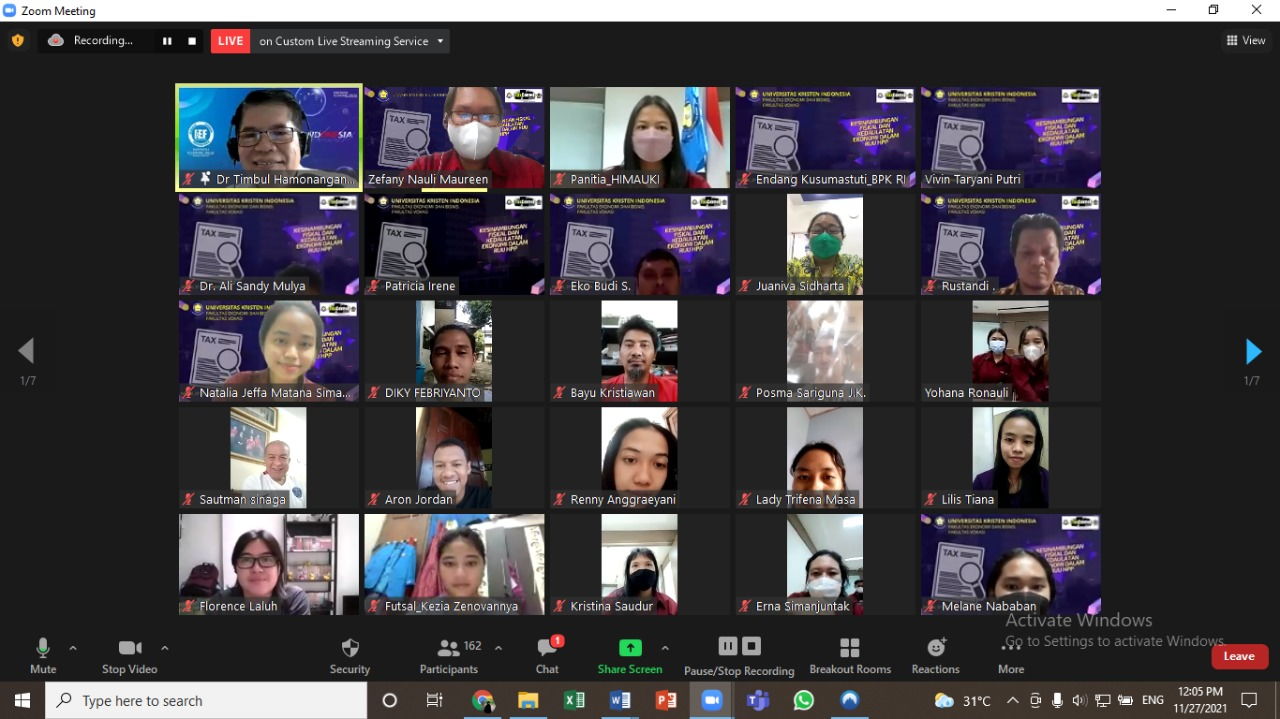Screen dimensions: 1280x719
Task: Open the More options icon
Action: pos(1010,649)
